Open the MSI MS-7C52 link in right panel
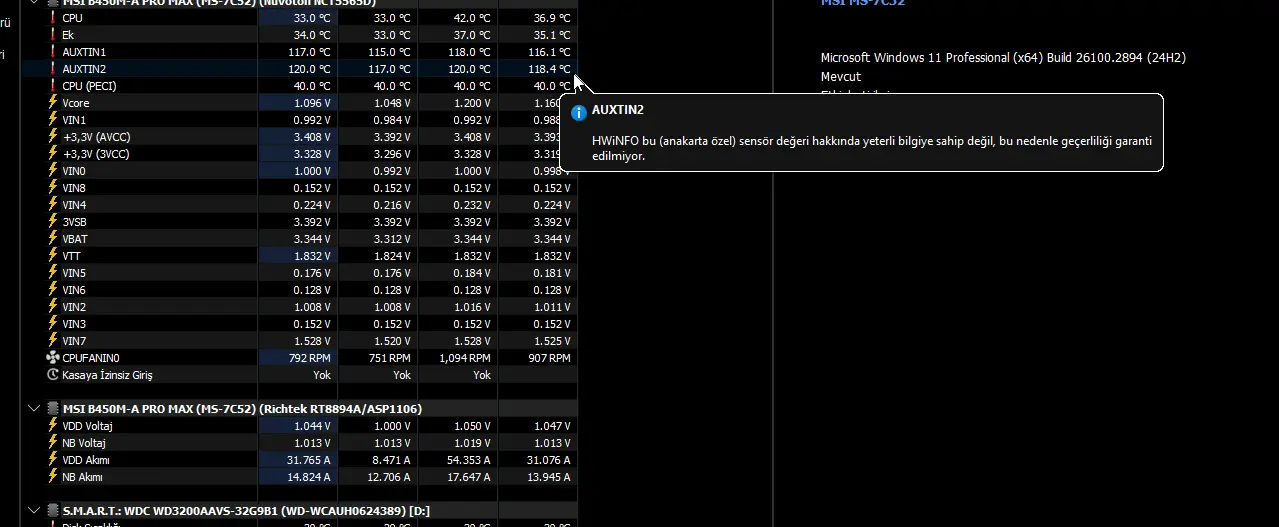 tap(862, 3)
